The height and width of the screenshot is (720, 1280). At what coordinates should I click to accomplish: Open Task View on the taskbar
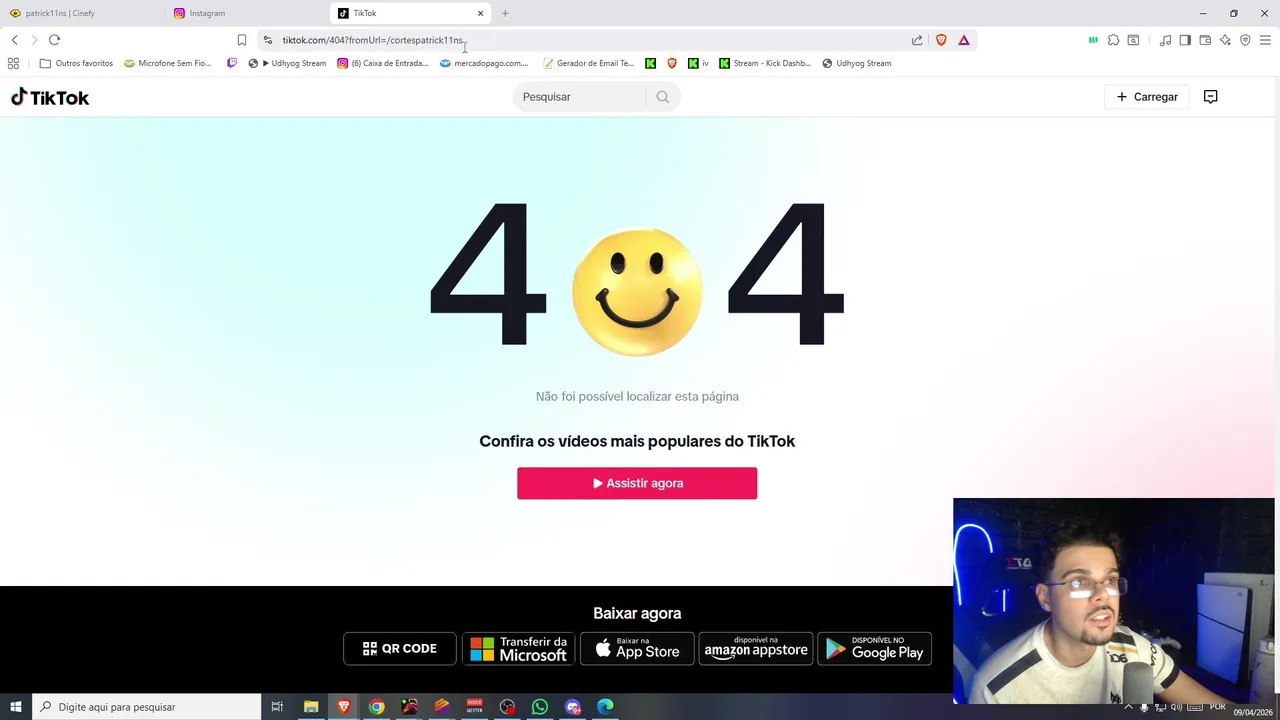click(277, 707)
